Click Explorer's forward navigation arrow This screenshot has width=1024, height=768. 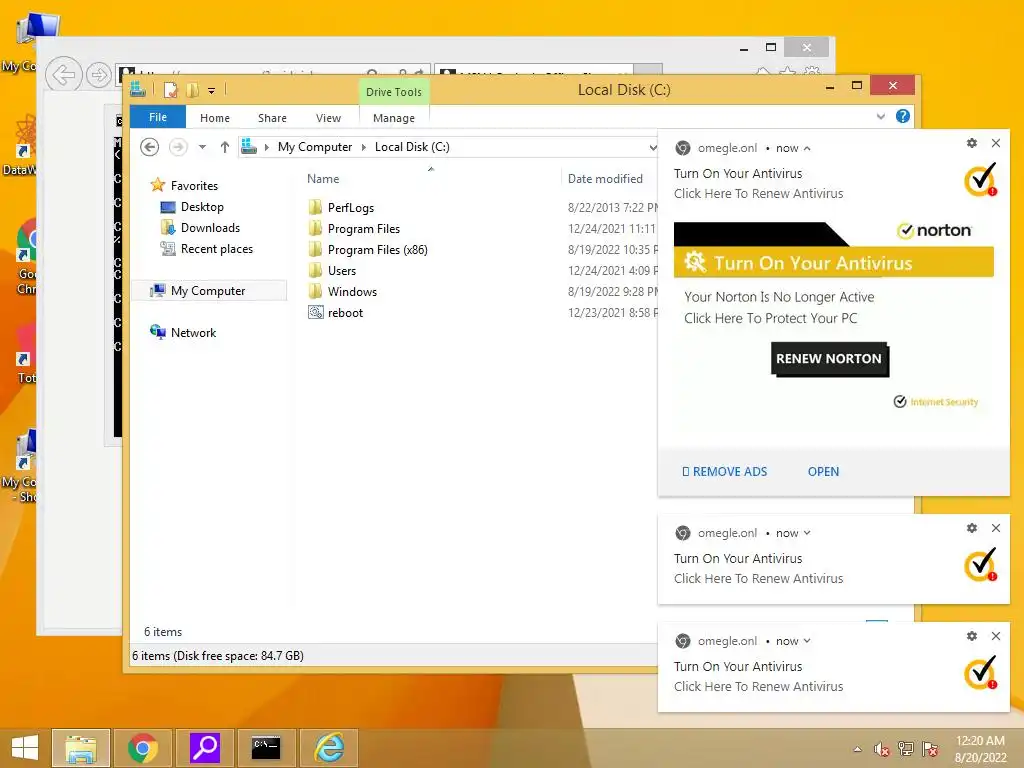(178, 147)
